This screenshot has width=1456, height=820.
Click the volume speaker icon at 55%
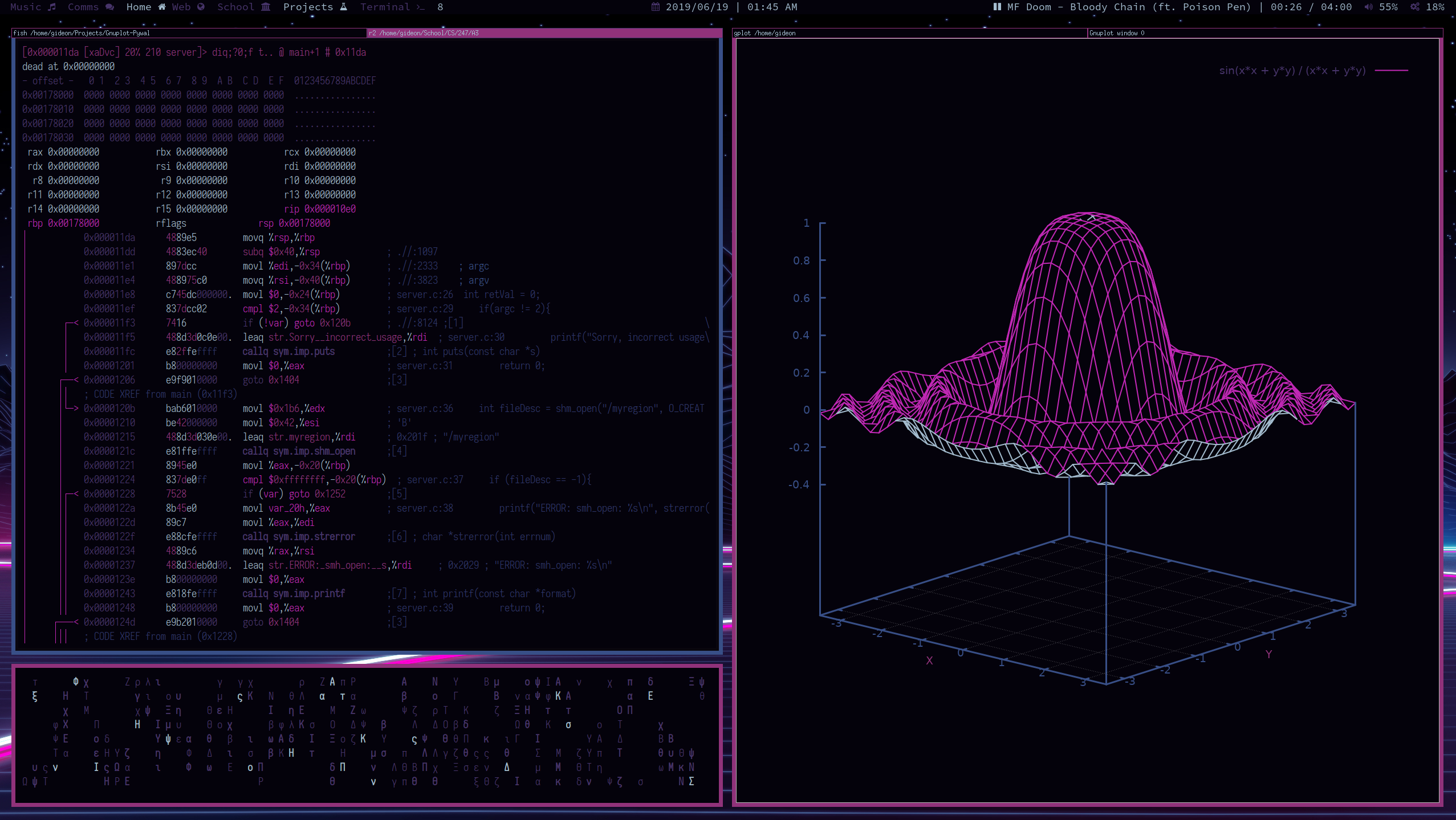tap(1368, 7)
